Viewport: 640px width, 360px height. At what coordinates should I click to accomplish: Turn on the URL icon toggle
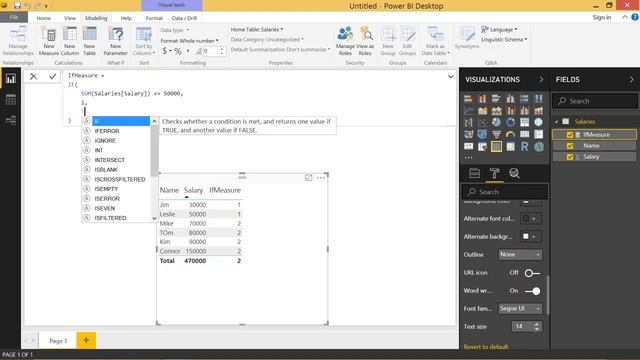[532, 273]
